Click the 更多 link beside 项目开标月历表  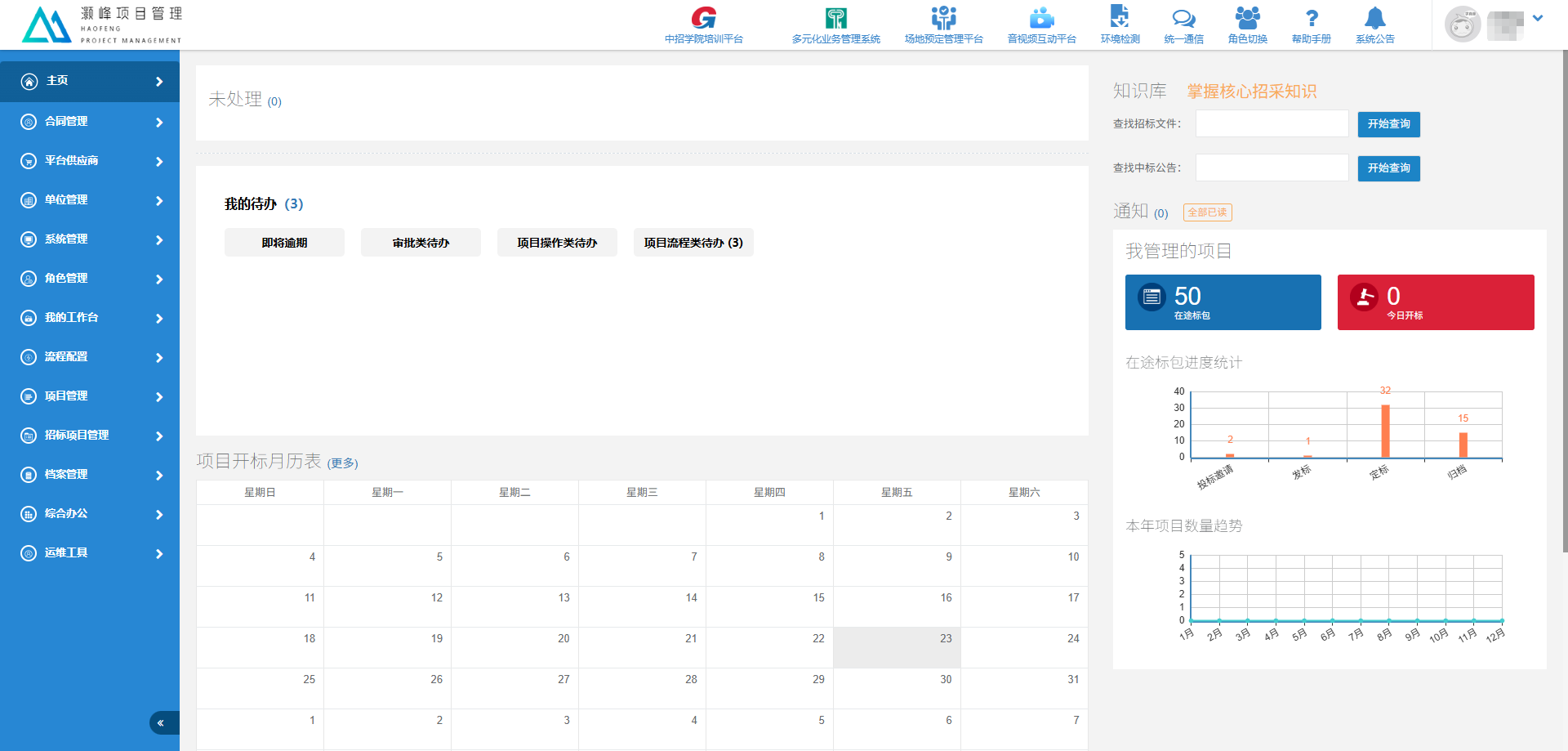(x=342, y=463)
